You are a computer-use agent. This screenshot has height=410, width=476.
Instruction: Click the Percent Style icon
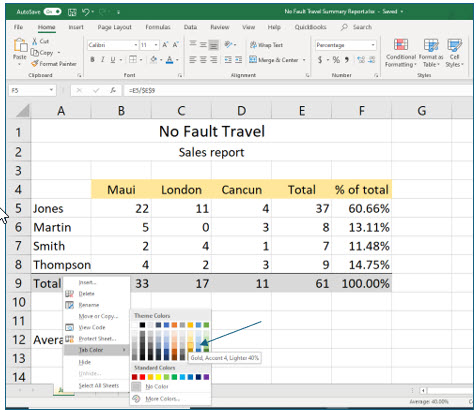coord(336,60)
